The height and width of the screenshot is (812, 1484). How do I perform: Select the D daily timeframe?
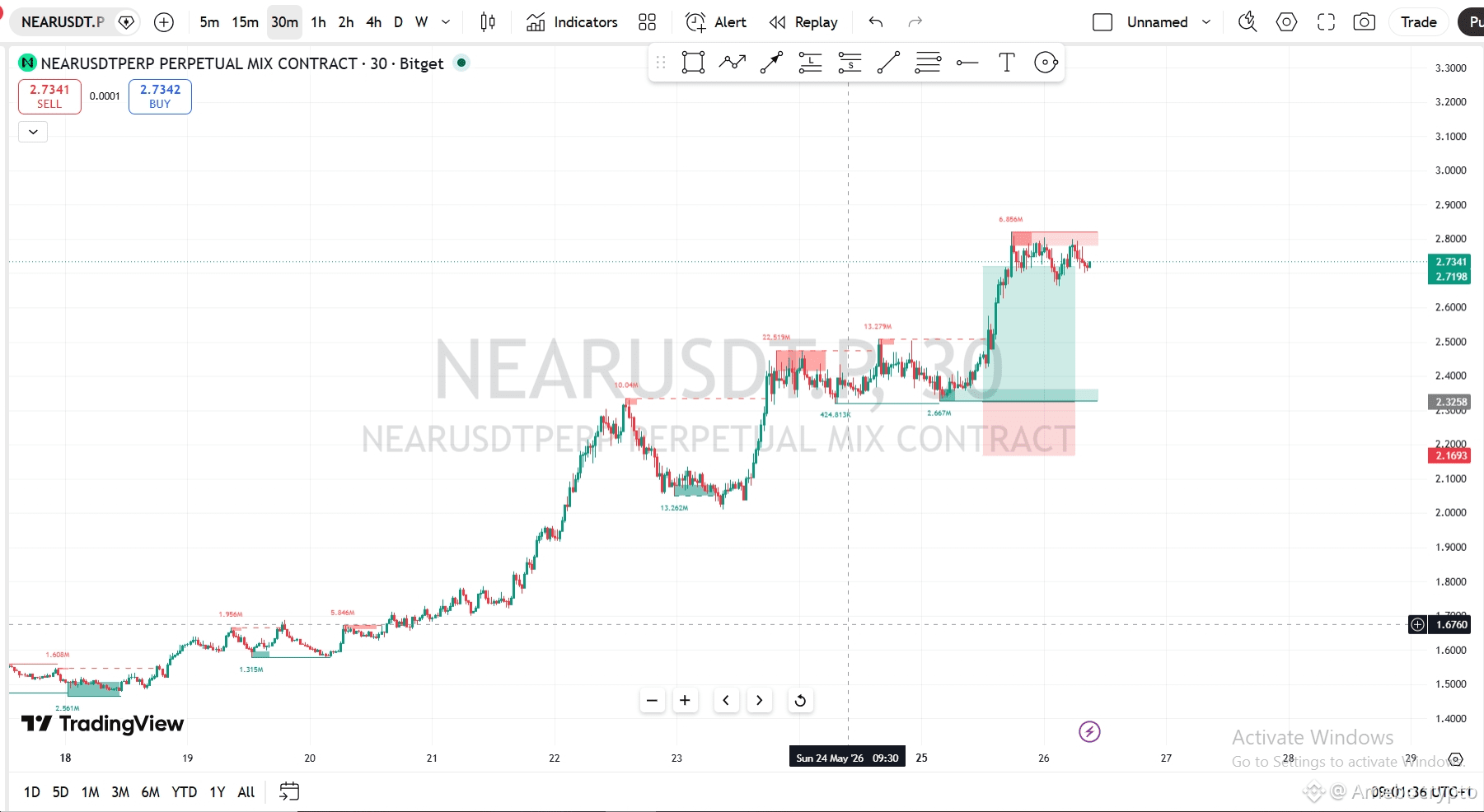click(x=398, y=22)
